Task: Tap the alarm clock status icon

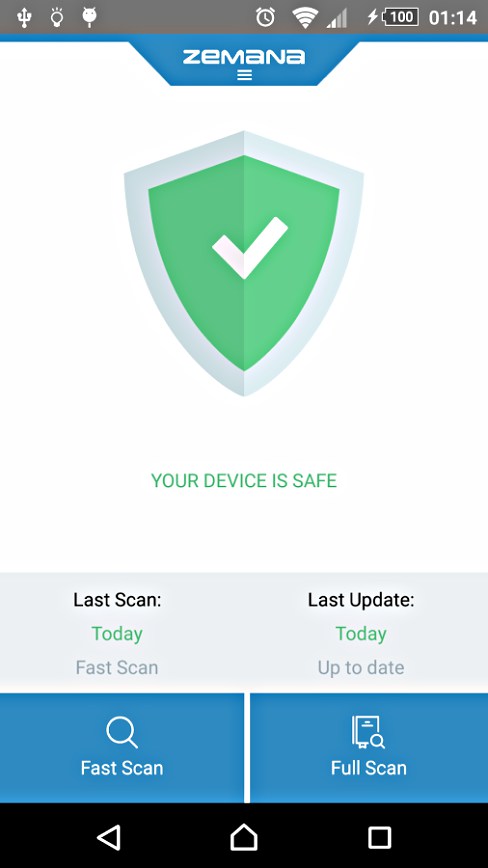Action: point(265,17)
